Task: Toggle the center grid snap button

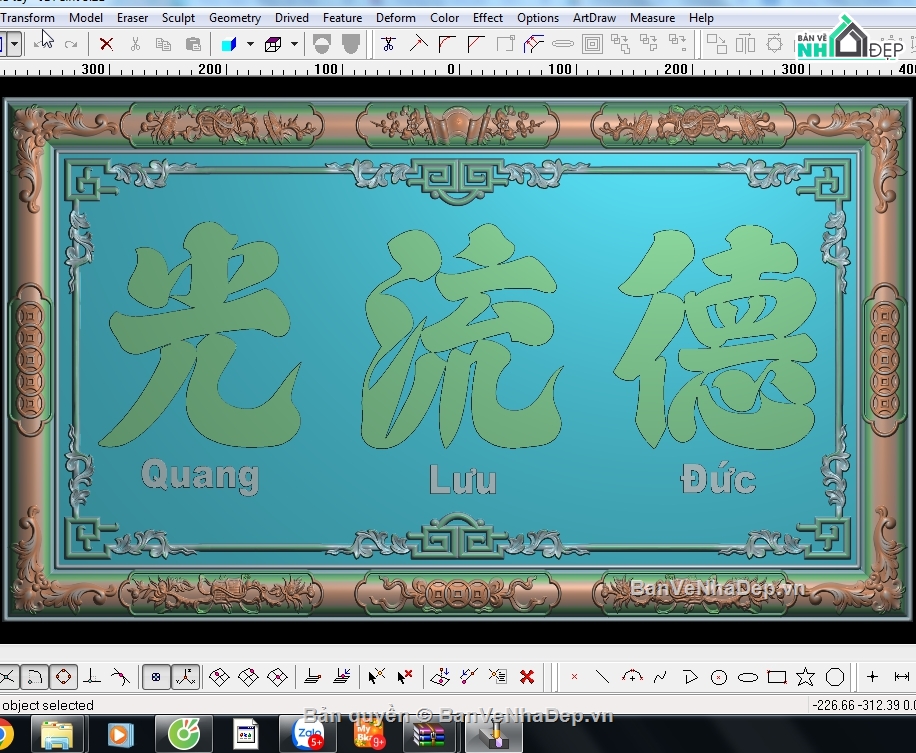Action: (x=156, y=677)
